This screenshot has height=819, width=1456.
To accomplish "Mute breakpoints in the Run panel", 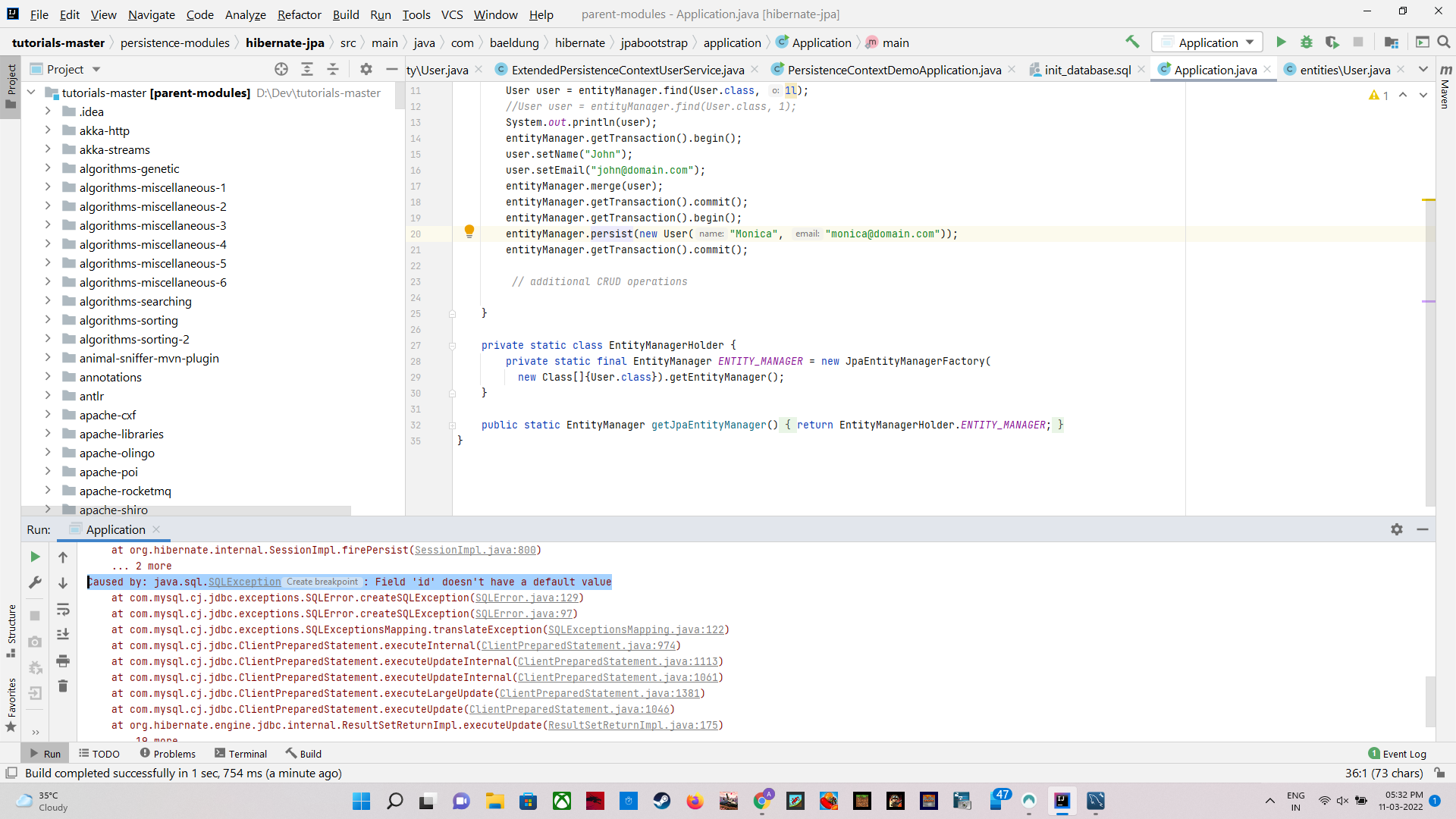I will pos(35,668).
